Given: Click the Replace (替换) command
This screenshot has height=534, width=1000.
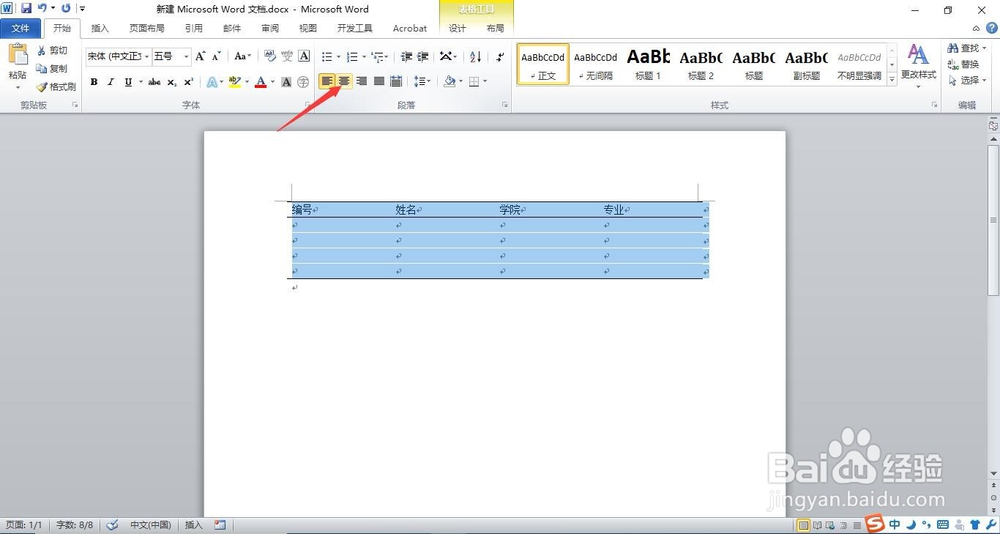Looking at the screenshot, I should 964,64.
